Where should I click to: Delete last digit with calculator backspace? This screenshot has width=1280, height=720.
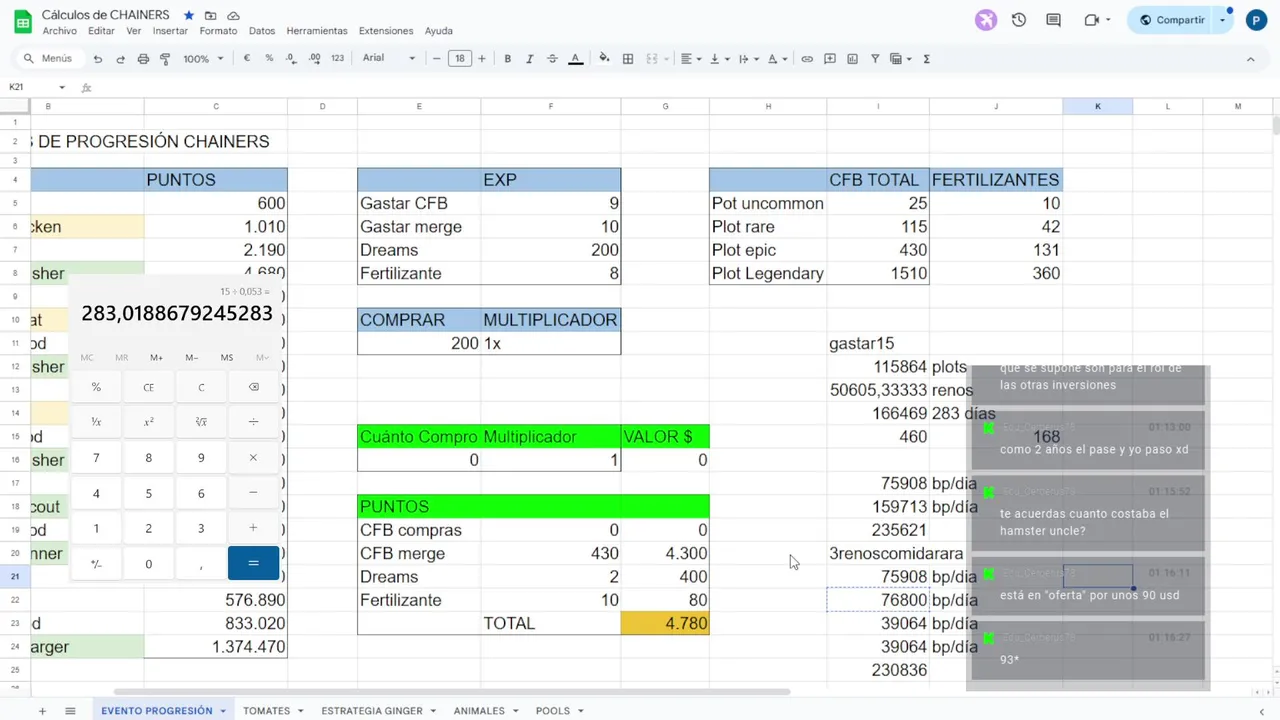click(253, 387)
